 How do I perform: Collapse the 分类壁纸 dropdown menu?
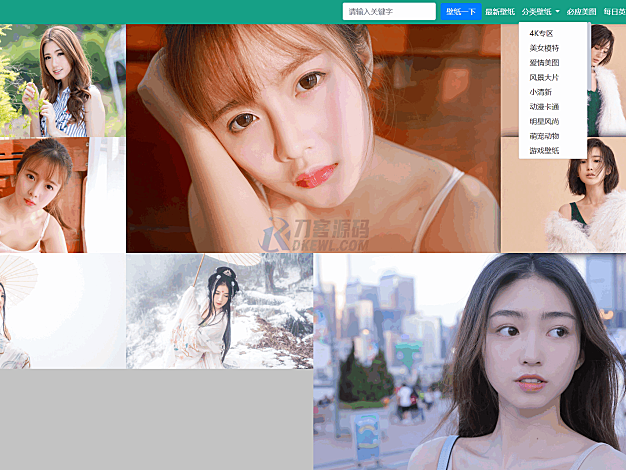coord(540,12)
